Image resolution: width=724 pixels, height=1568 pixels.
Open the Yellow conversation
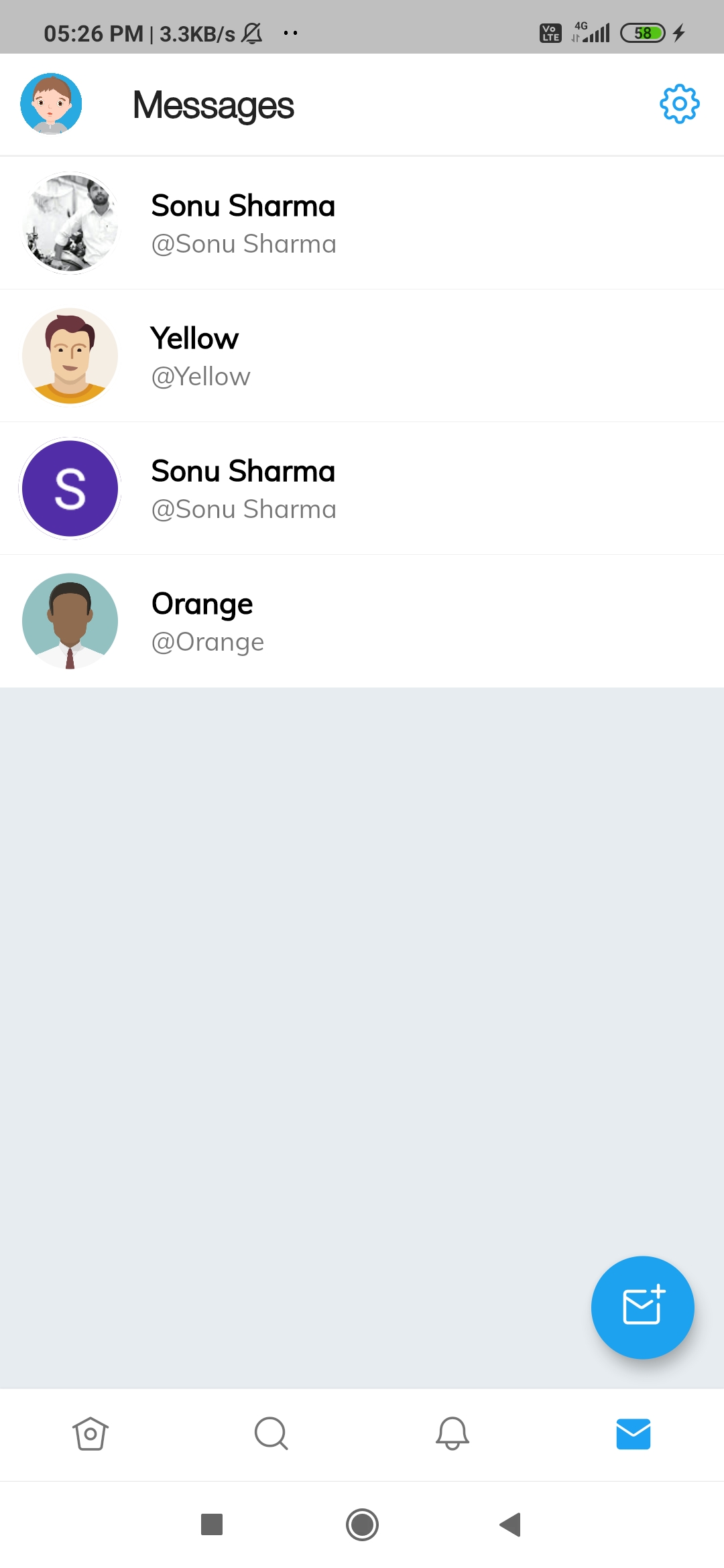coord(362,356)
